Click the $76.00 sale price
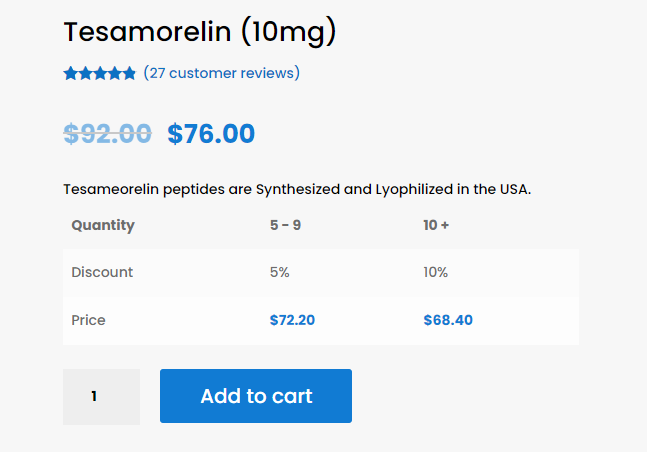 pos(211,134)
